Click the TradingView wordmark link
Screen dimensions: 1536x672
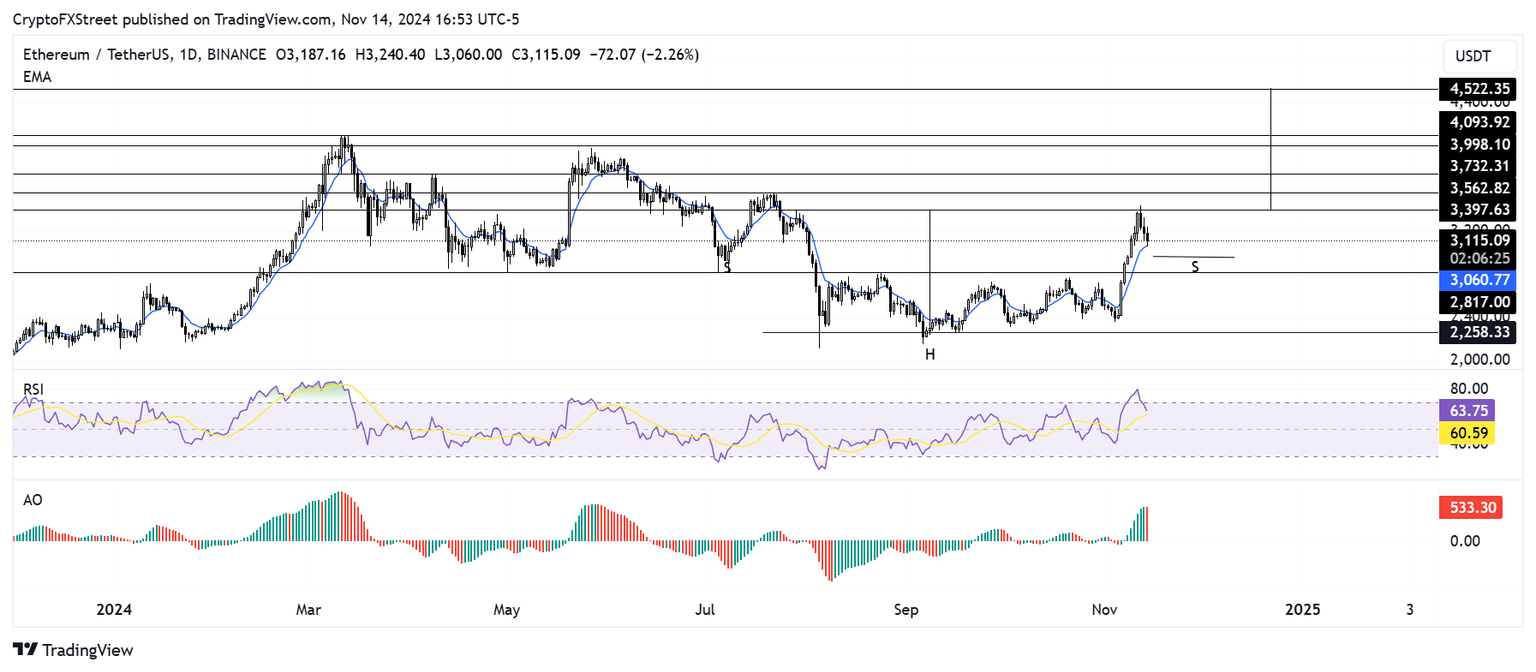pos(90,650)
